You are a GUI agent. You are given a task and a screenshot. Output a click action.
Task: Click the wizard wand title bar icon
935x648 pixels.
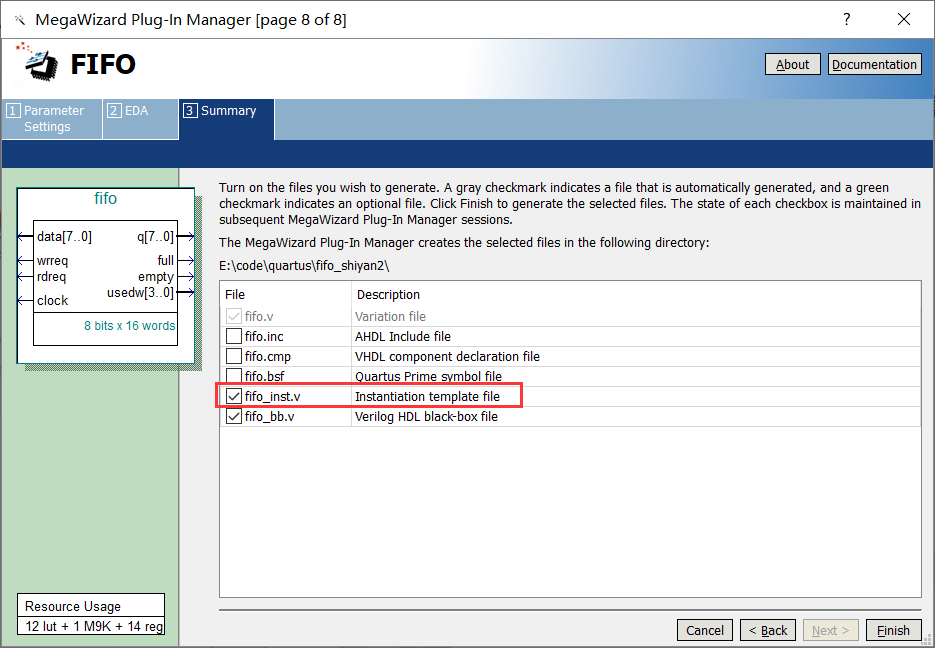pyautogui.click(x=20, y=20)
